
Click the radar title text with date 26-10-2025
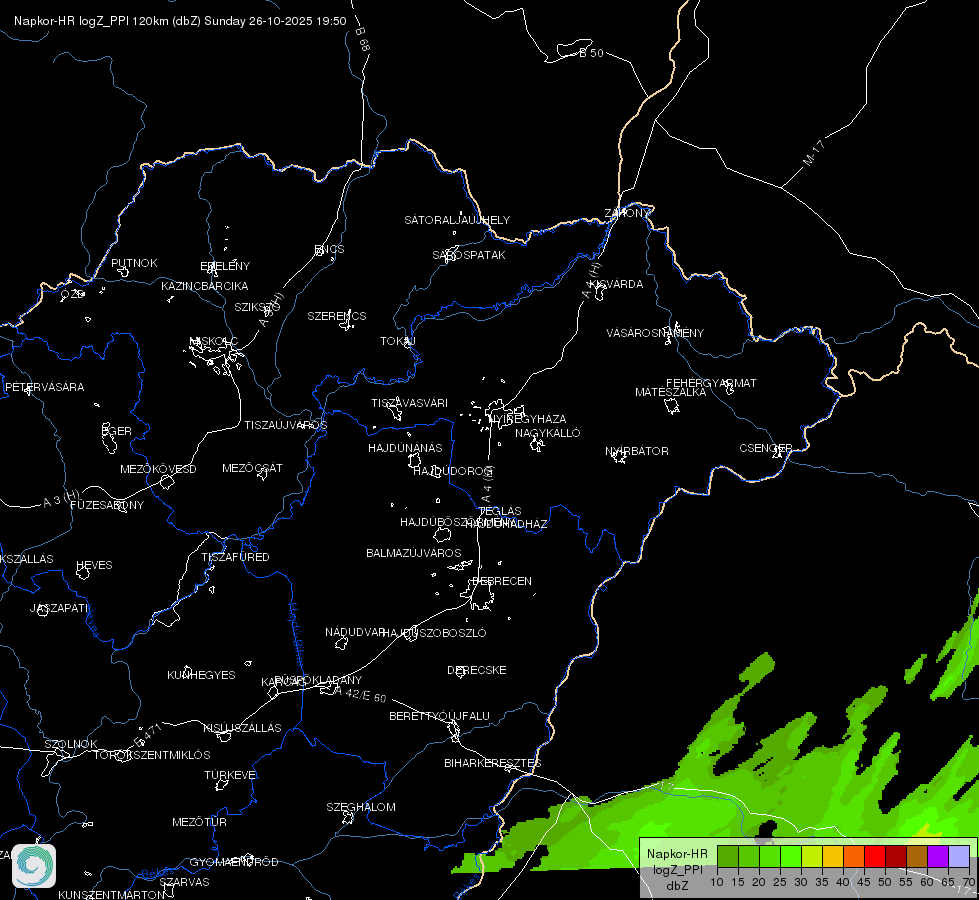[x=180, y=21]
